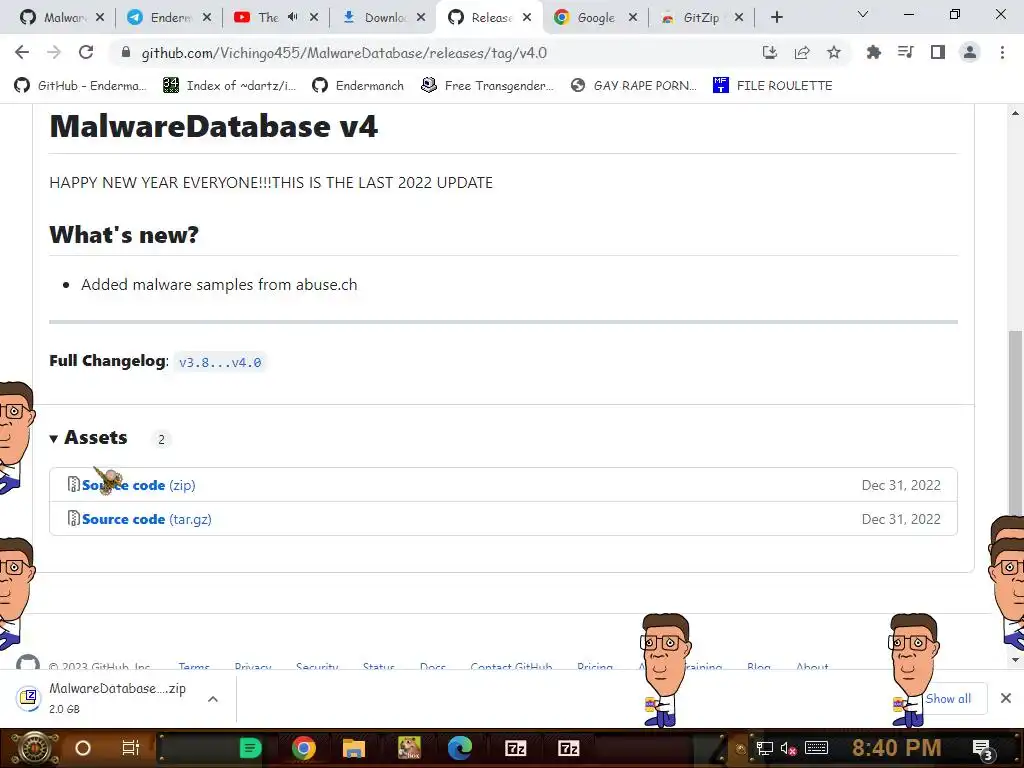Open Microsoft Edge from the taskbar
Viewport: 1024px width, 768px height.
[x=460, y=748]
